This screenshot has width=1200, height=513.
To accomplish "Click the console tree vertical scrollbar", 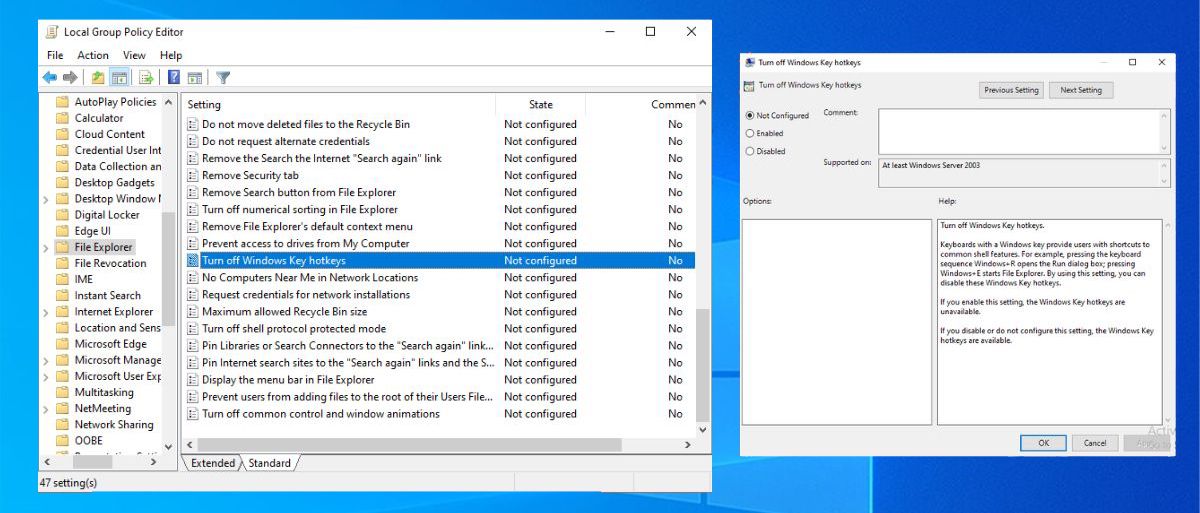I will click(168, 271).
